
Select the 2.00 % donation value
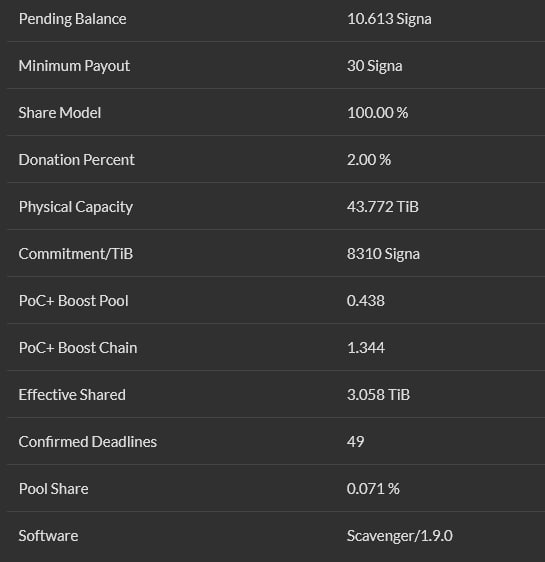[x=369, y=160]
